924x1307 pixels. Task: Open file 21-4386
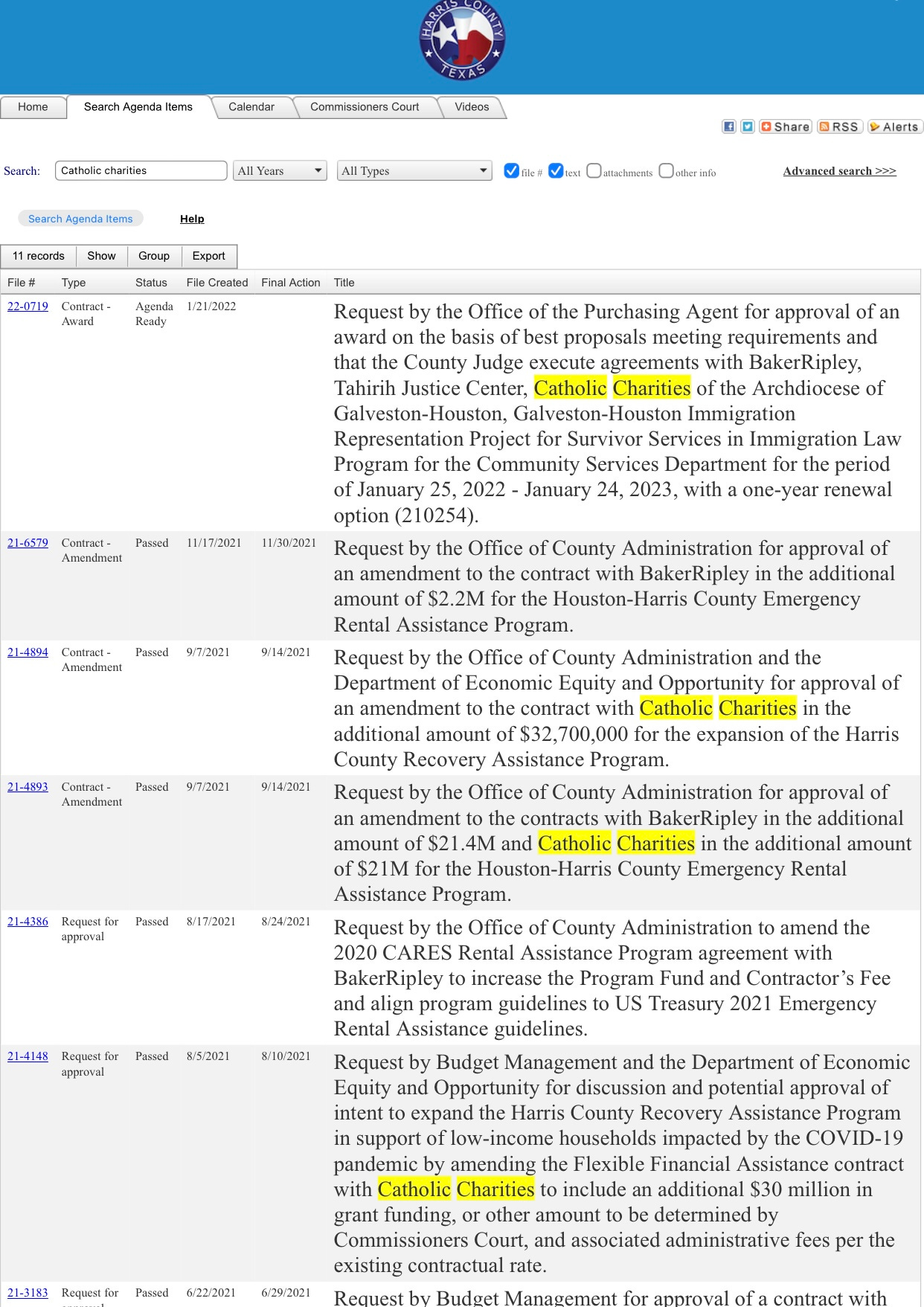point(28,922)
